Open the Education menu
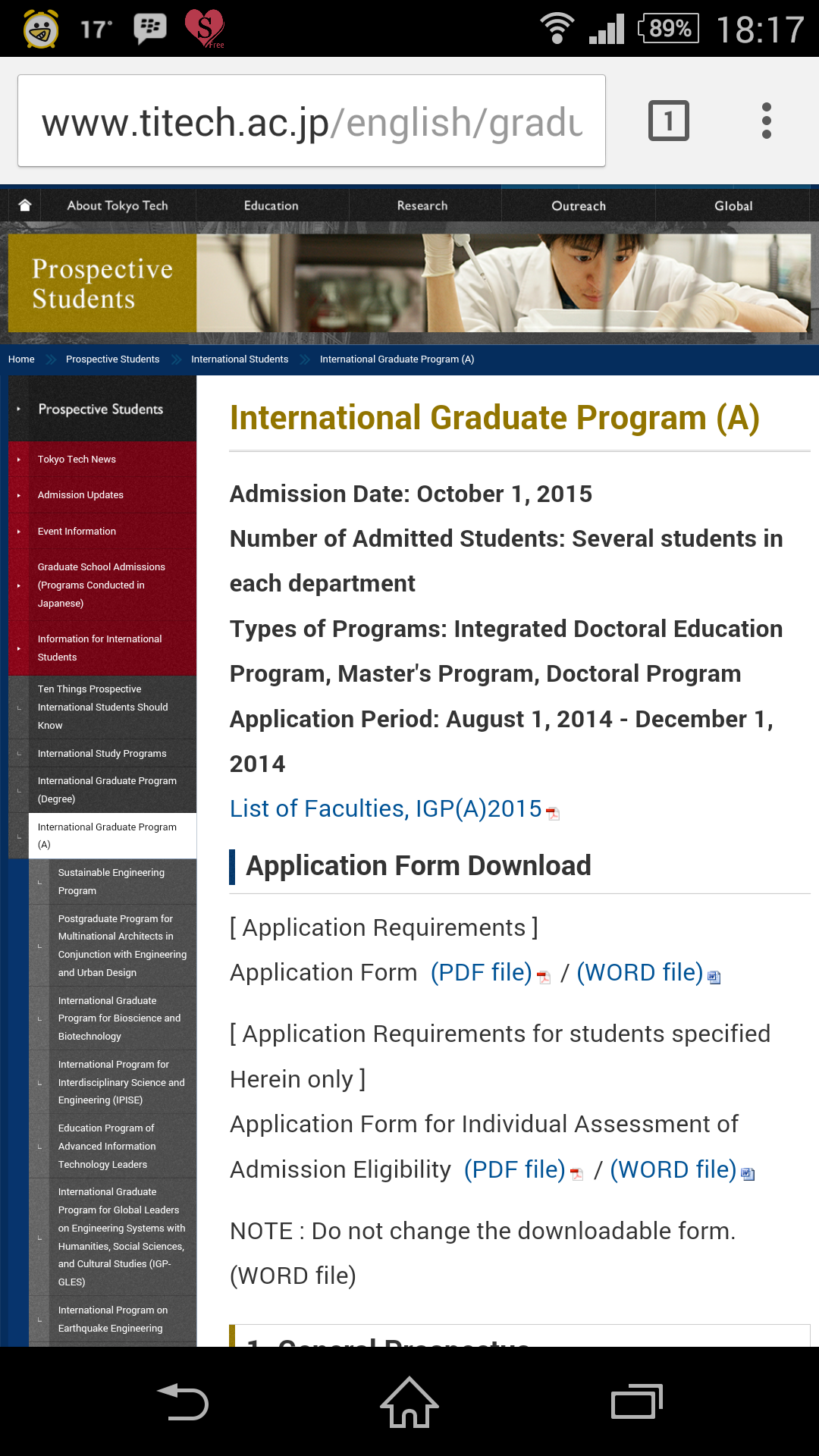 point(271,206)
